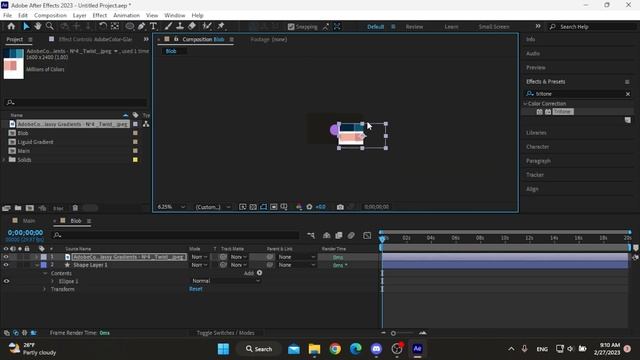Screen dimensions: 640x360
Task: Select the Selection arrow tool
Action: coord(26,26)
